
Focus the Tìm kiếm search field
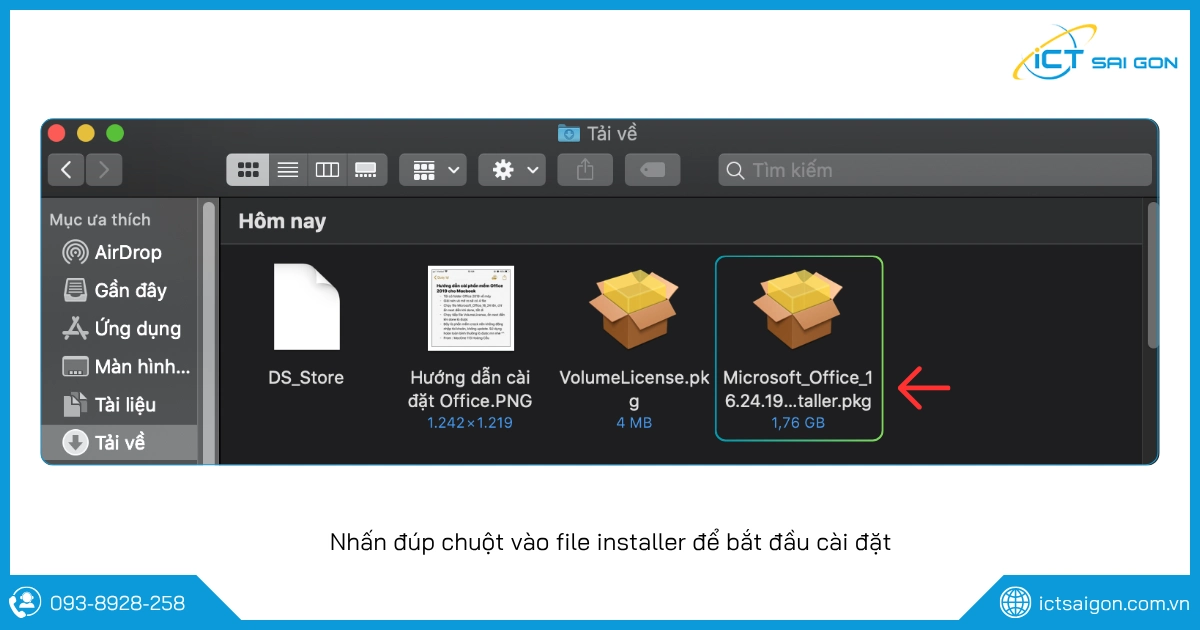pos(935,170)
